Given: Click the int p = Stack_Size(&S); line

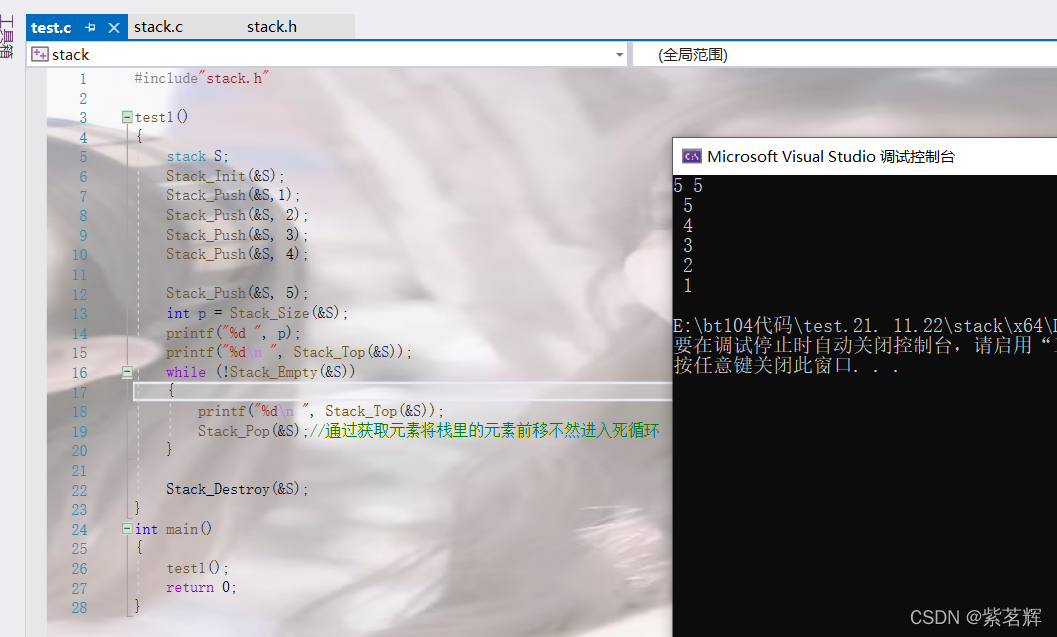Looking at the screenshot, I should pos(258,313).
